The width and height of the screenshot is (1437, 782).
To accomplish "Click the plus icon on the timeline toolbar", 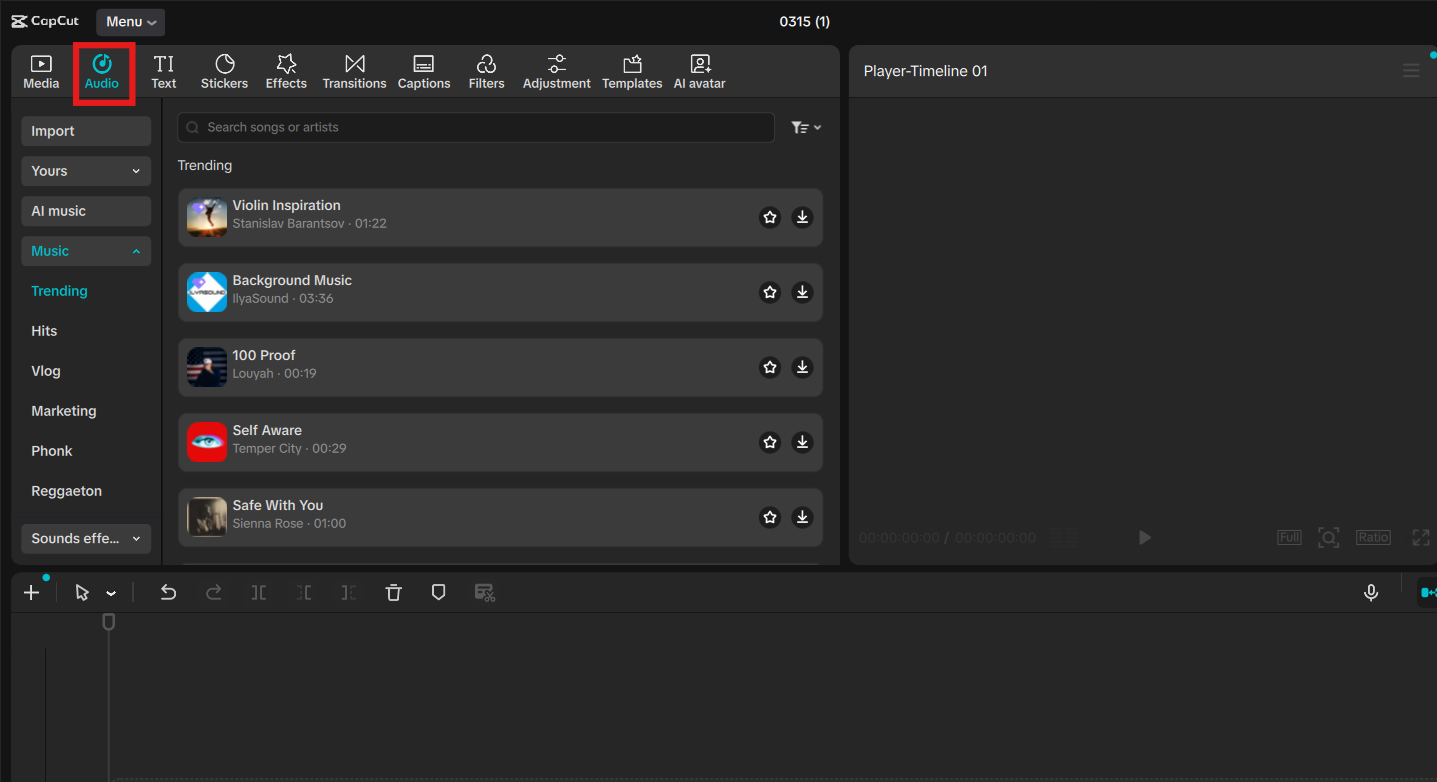I will coord(32,593).
